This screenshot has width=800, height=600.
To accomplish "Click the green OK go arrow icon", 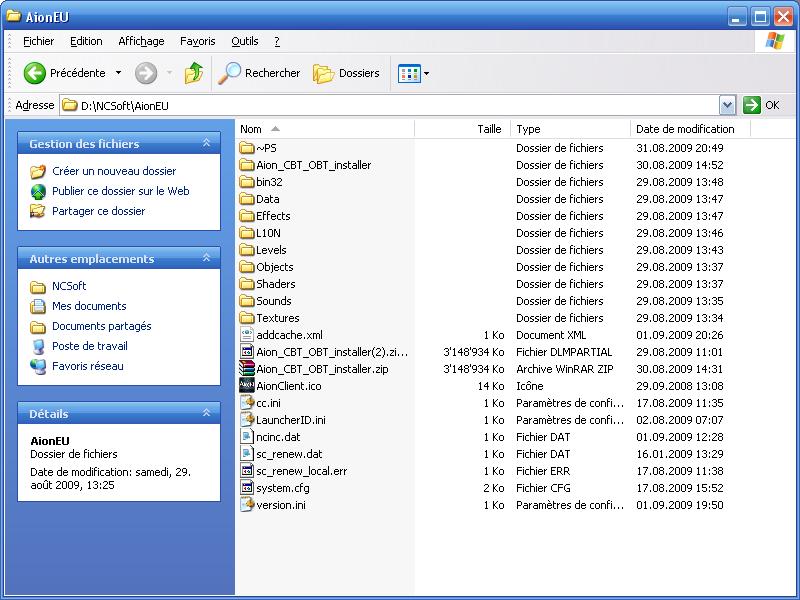I will tap(752, 105).
